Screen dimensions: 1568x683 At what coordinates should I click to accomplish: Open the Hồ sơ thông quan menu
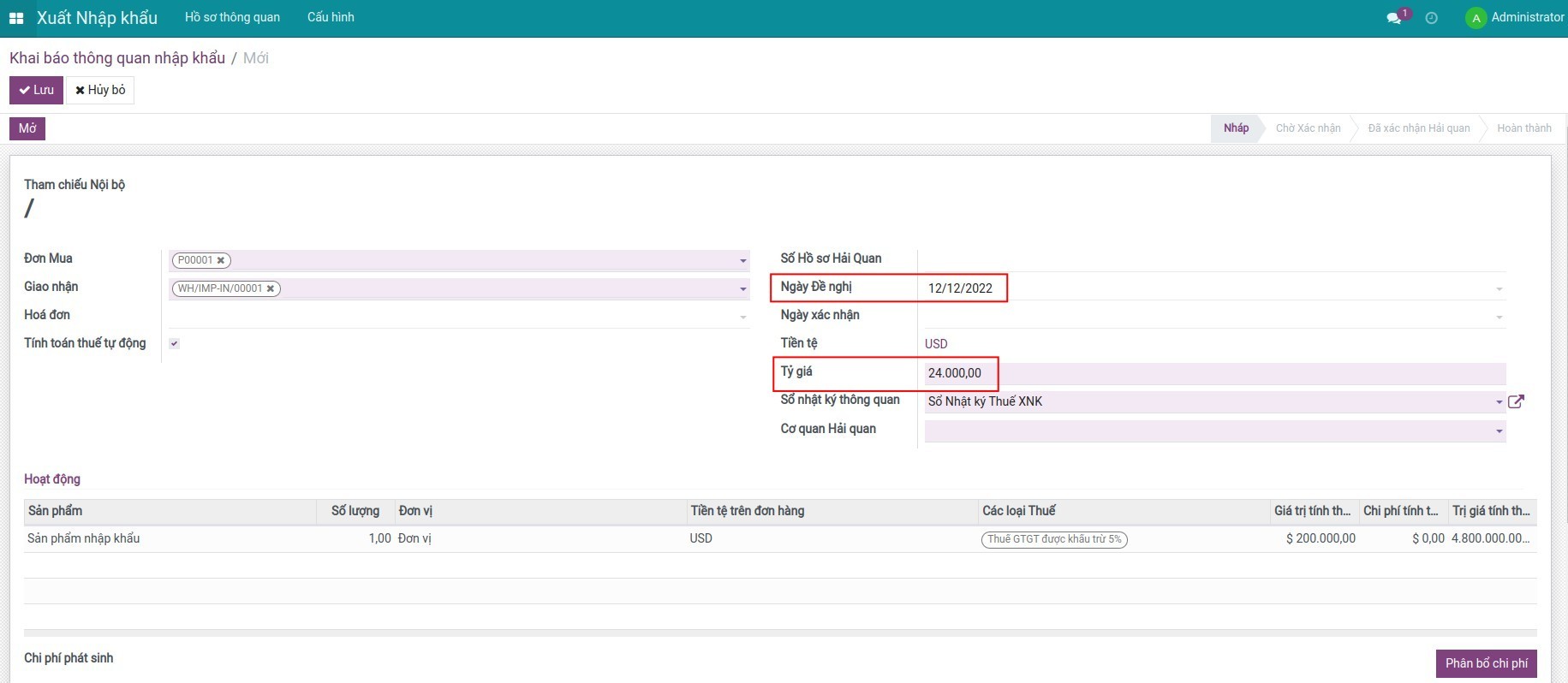(x=232, y=17)
